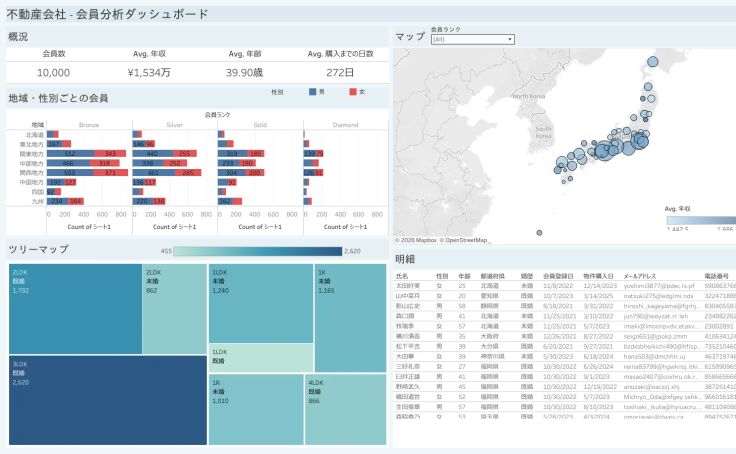Click the Avg. 年収 value ¥1,534万

point(149,73)
